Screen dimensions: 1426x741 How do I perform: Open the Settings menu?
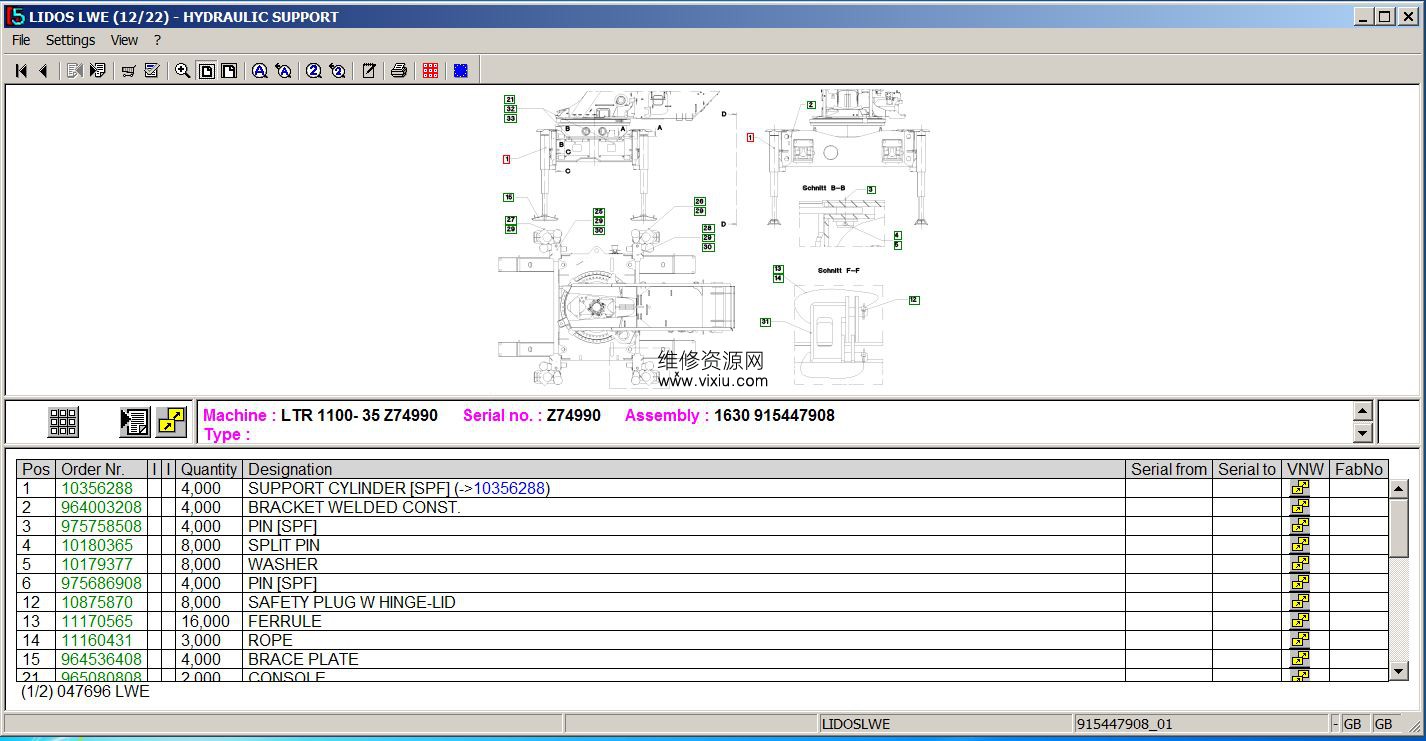70,40
